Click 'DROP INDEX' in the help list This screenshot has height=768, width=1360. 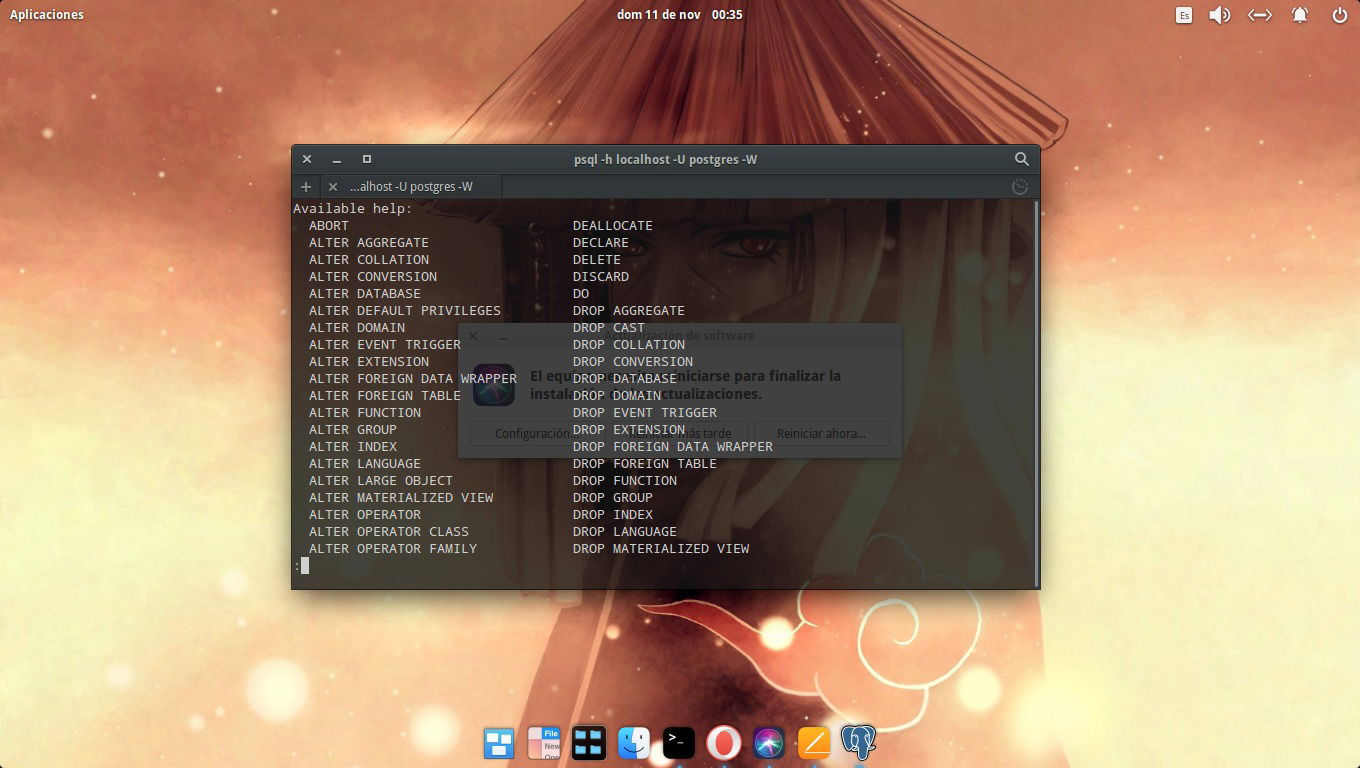point(613,514)
